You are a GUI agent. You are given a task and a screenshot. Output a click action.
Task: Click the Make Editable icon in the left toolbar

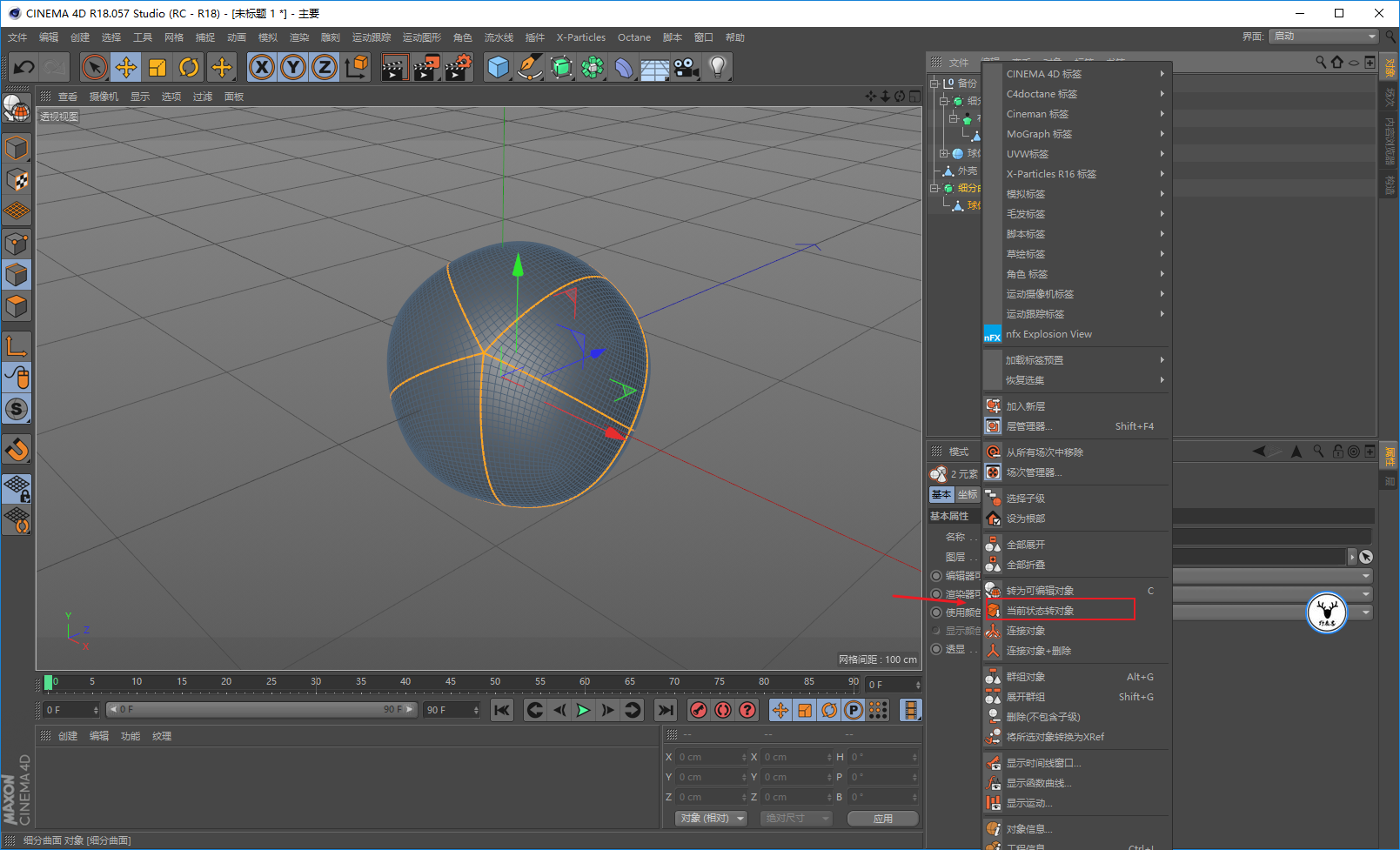click(x=17, y=108)
